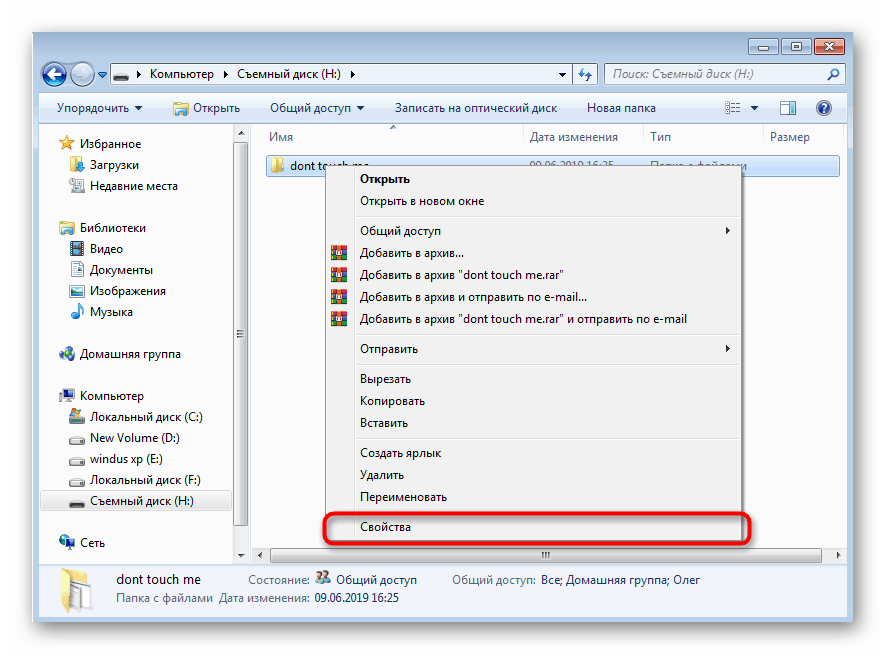Click Новая папка button

coord(621,108)
